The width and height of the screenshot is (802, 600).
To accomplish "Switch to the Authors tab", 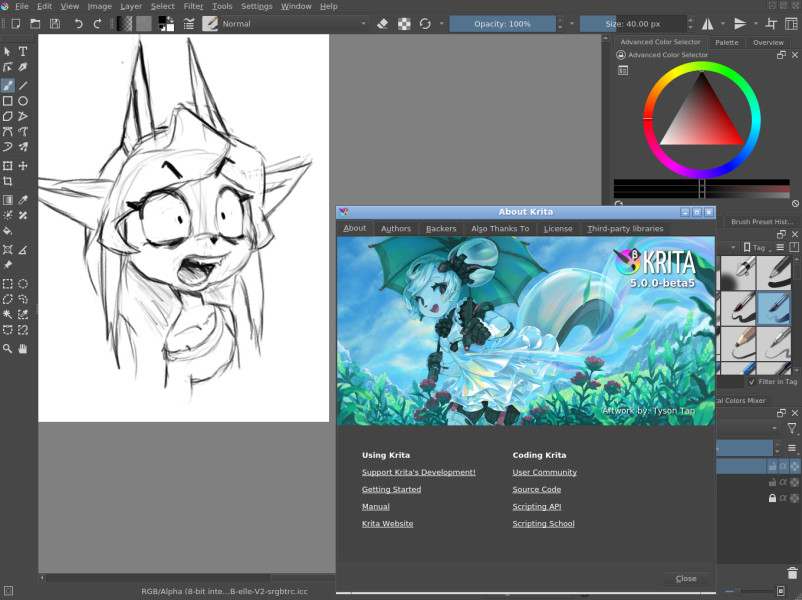I will click(396, 229).
